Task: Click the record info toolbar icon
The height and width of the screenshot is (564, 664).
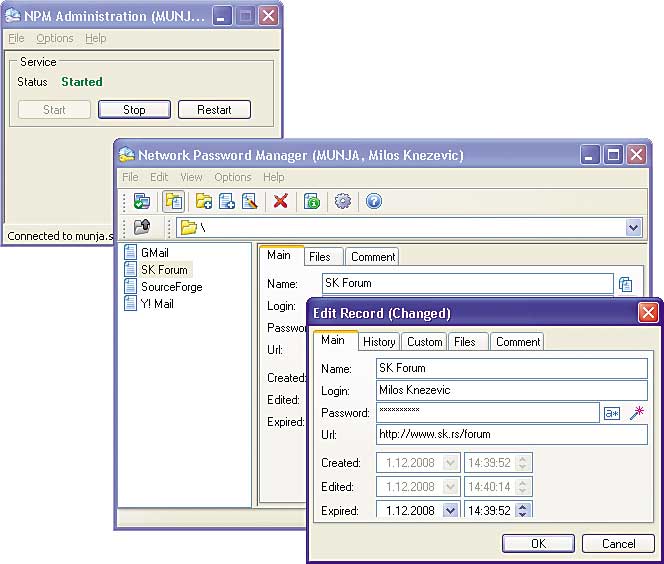Action: (x=312, y=202)
